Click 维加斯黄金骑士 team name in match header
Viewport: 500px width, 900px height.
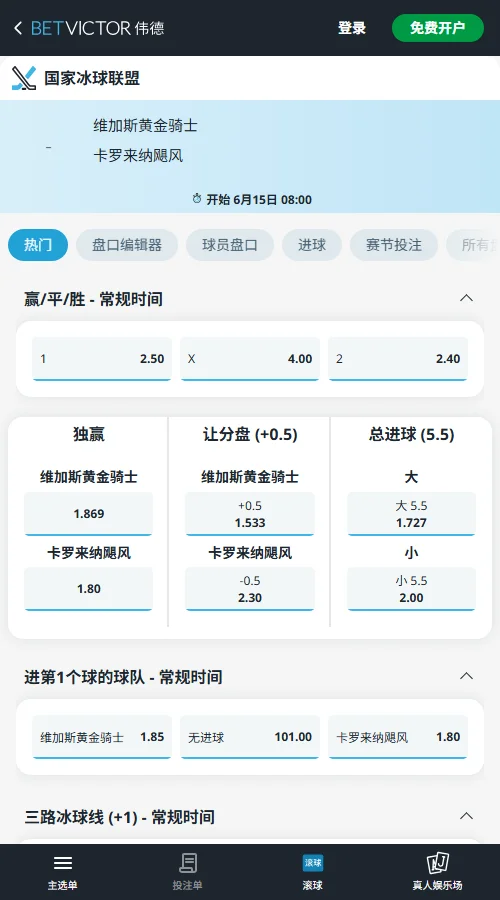[x=146, y=125]
